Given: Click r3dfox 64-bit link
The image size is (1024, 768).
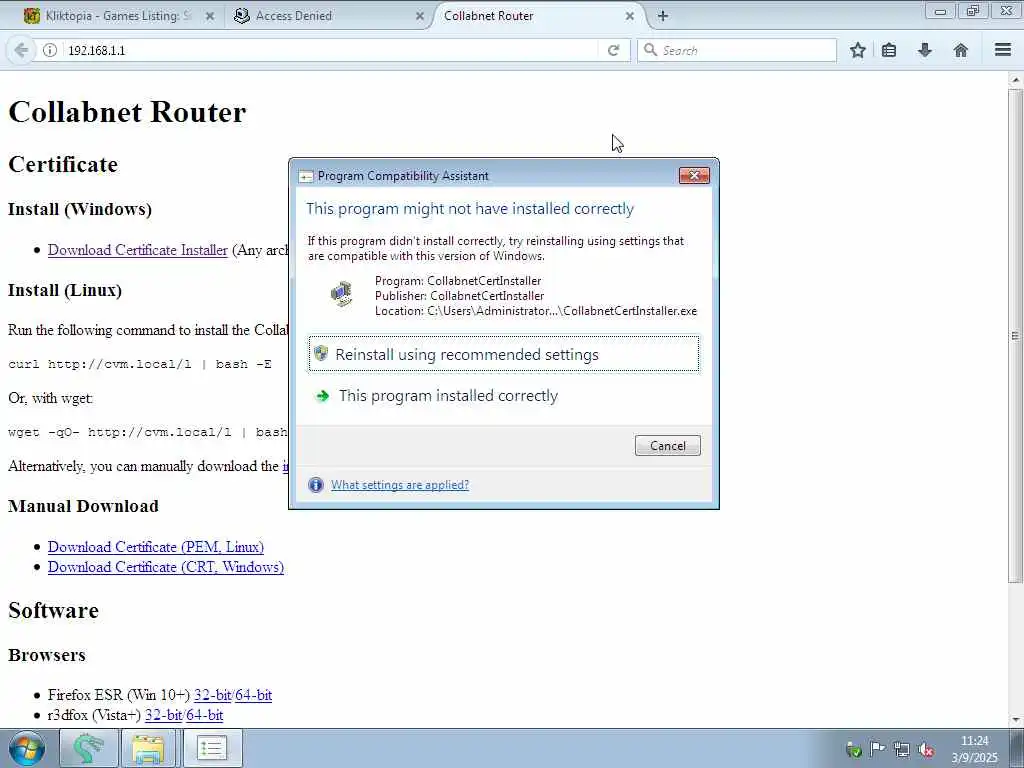Looking at the screenshot, I should (204, 715).
